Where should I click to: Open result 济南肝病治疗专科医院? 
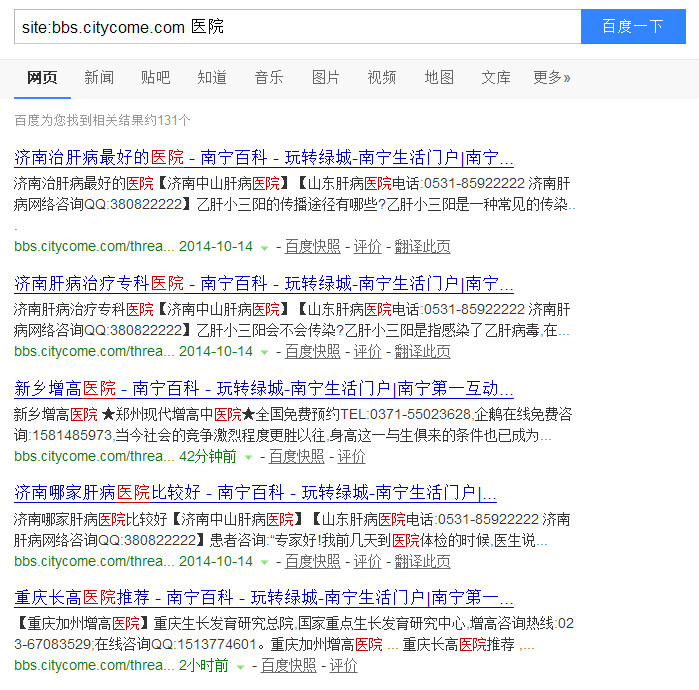(263, 284)
